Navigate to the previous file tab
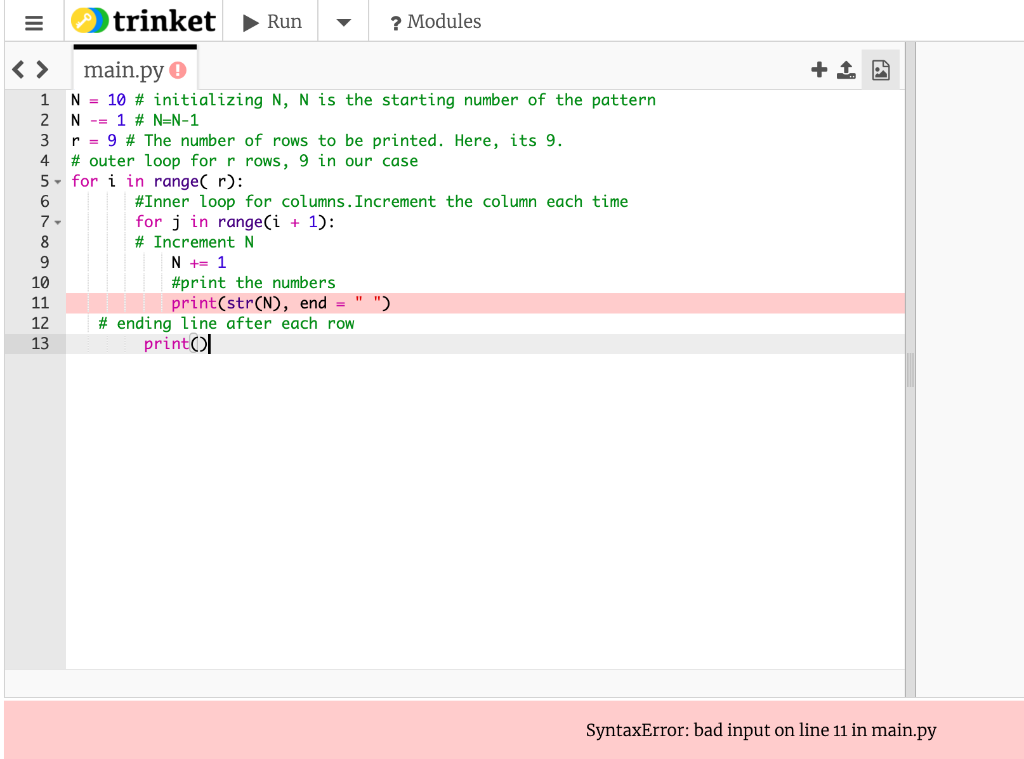1024x759 pixels. 18,69
